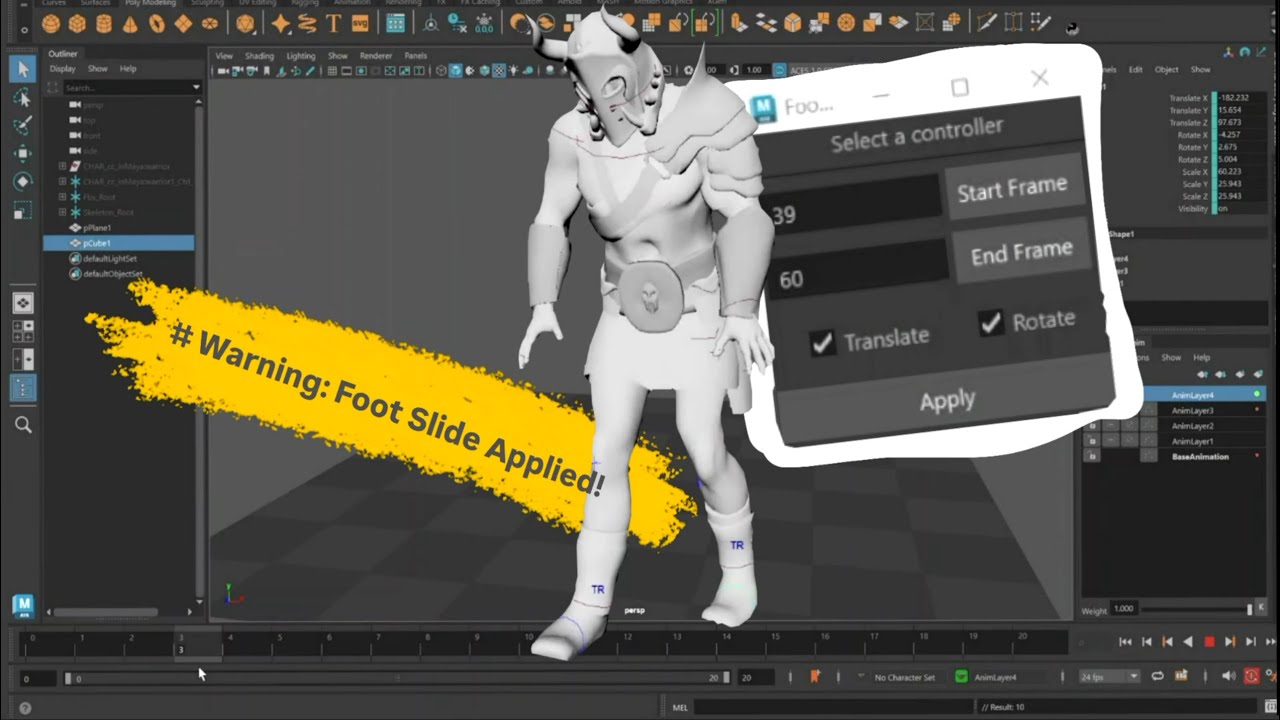Activate the Paint selection tool

coord(22,126)
